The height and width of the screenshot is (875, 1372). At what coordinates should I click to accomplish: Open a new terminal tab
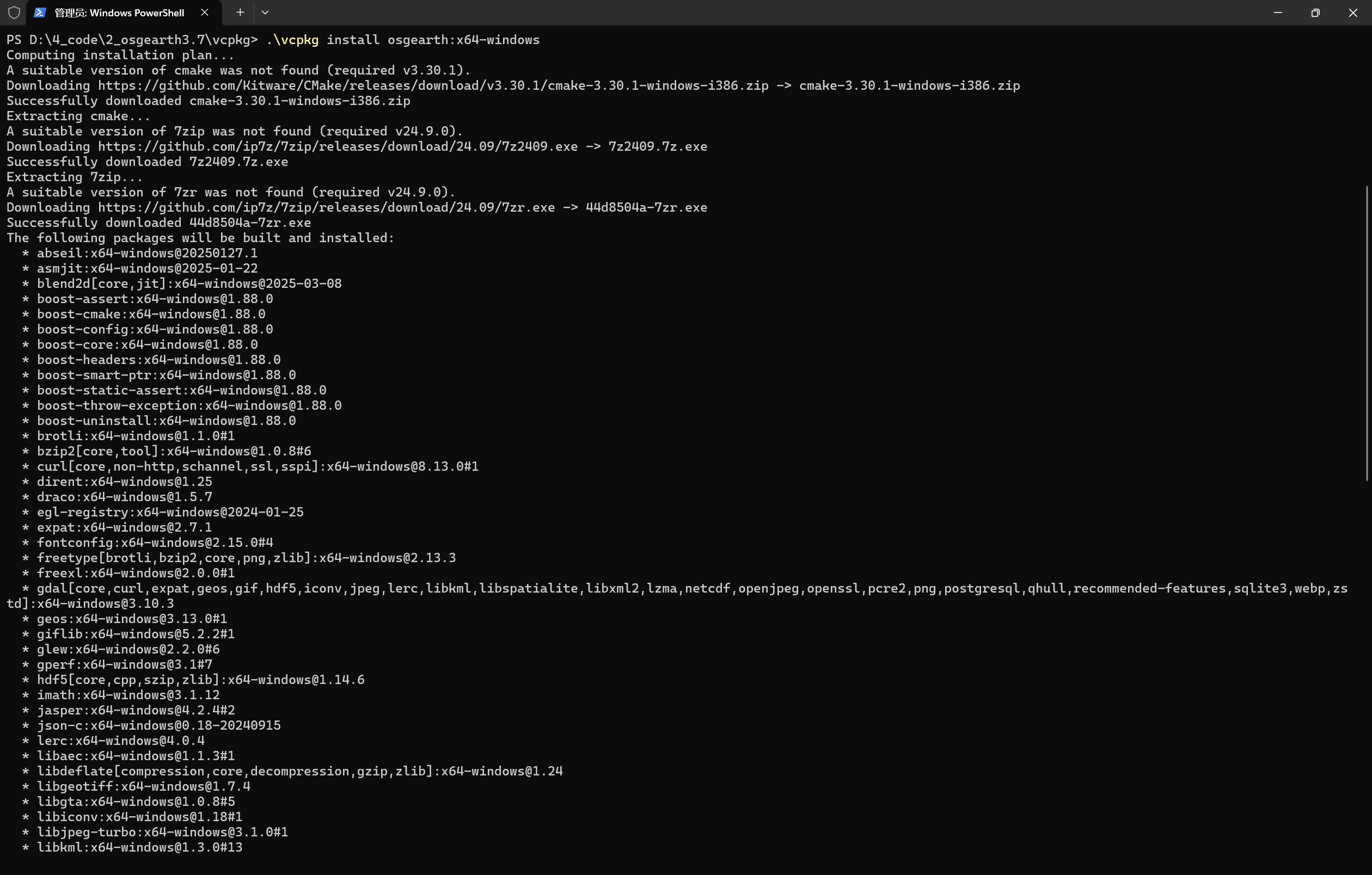240,12
